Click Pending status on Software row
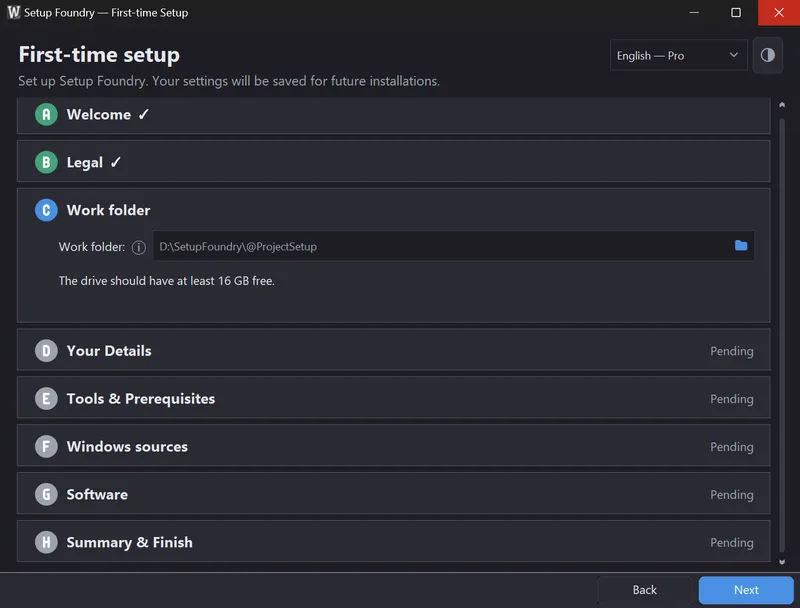 point(732,495)
